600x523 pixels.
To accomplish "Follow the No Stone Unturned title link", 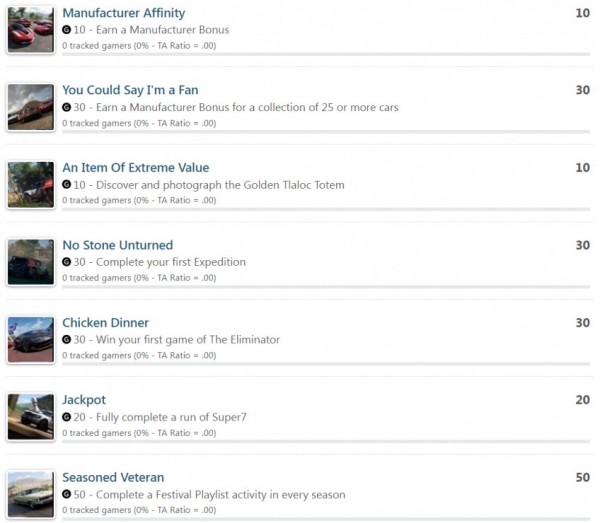I will (x=117, y=245).
